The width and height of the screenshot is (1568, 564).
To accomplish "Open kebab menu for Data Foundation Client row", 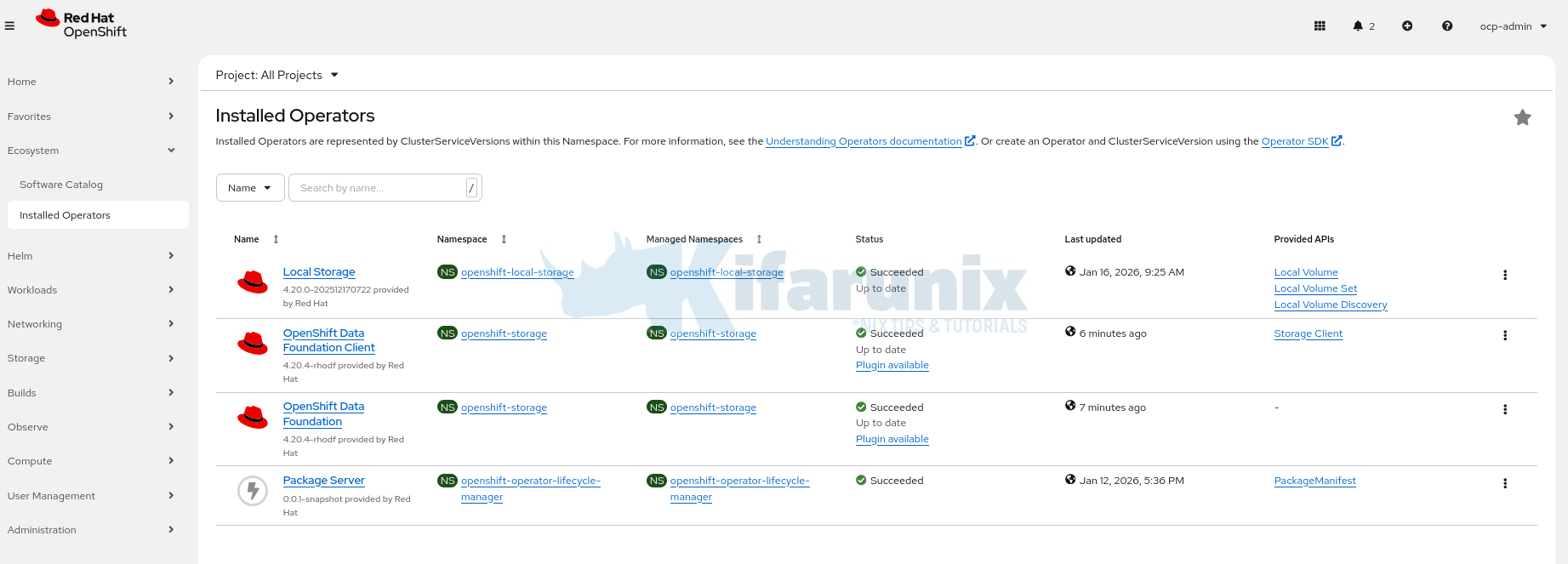I will pos(1505,335).
